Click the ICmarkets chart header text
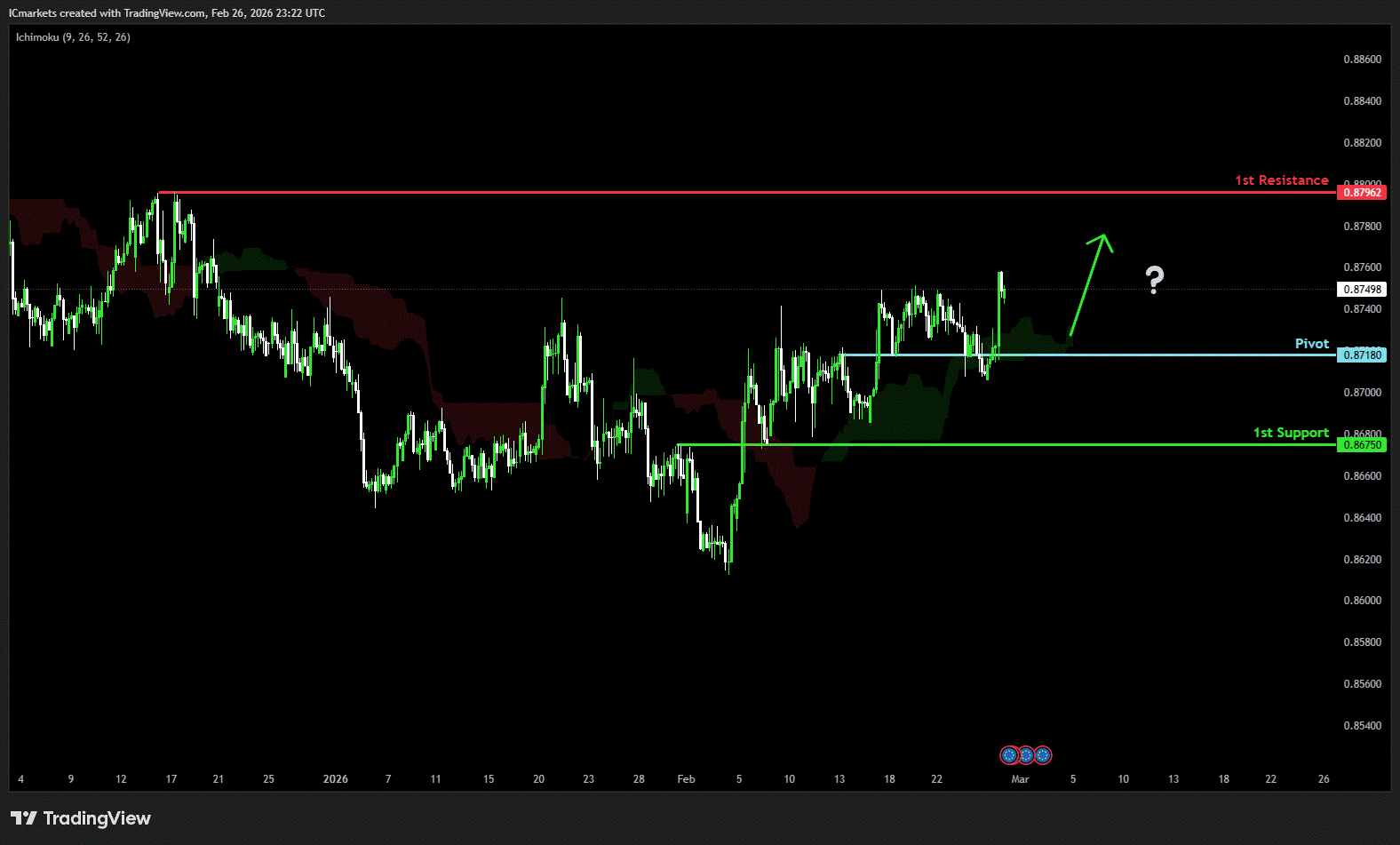 (167, 13)
